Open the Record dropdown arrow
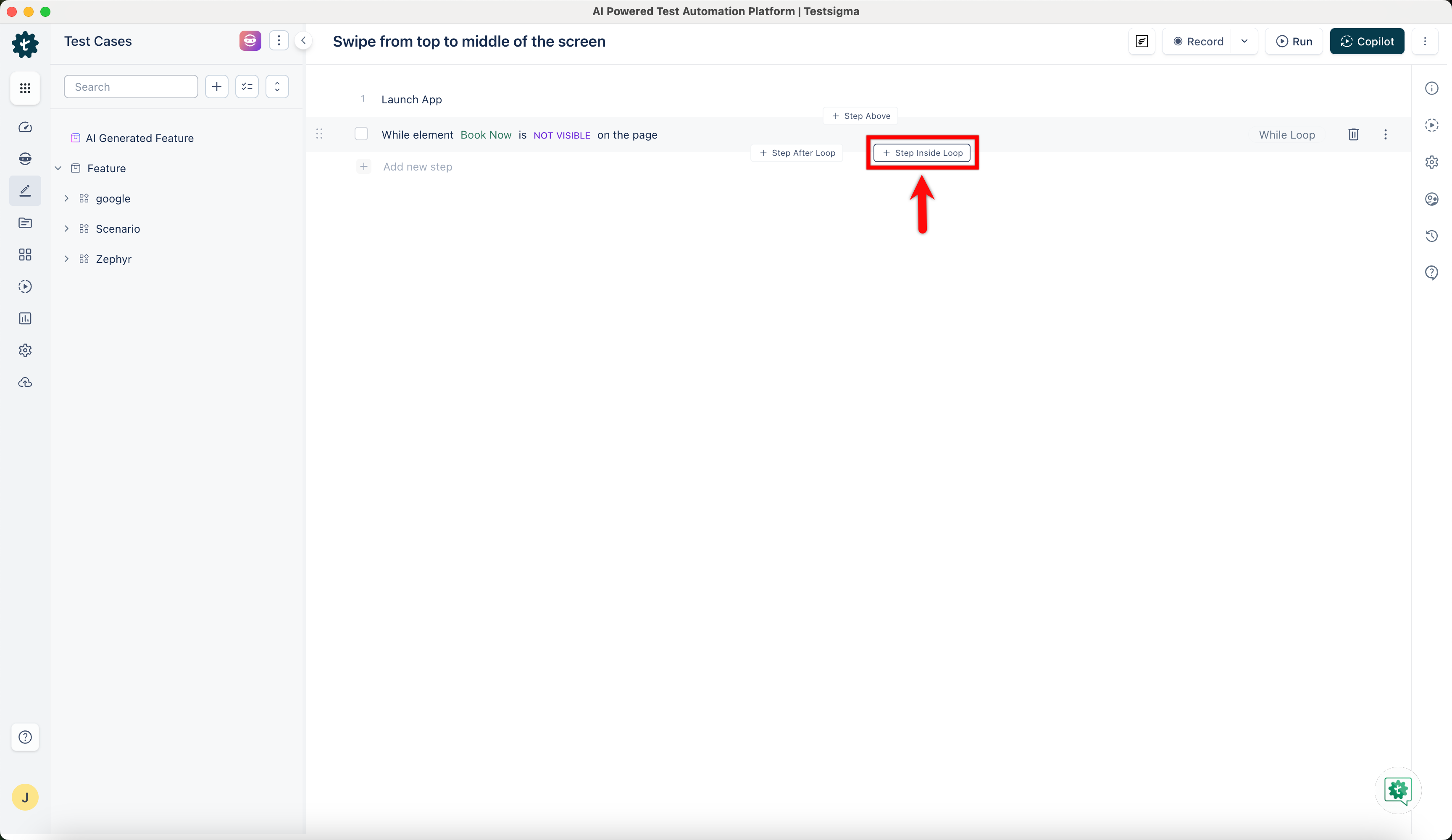1452x840 pixels. coord(1244,41)
